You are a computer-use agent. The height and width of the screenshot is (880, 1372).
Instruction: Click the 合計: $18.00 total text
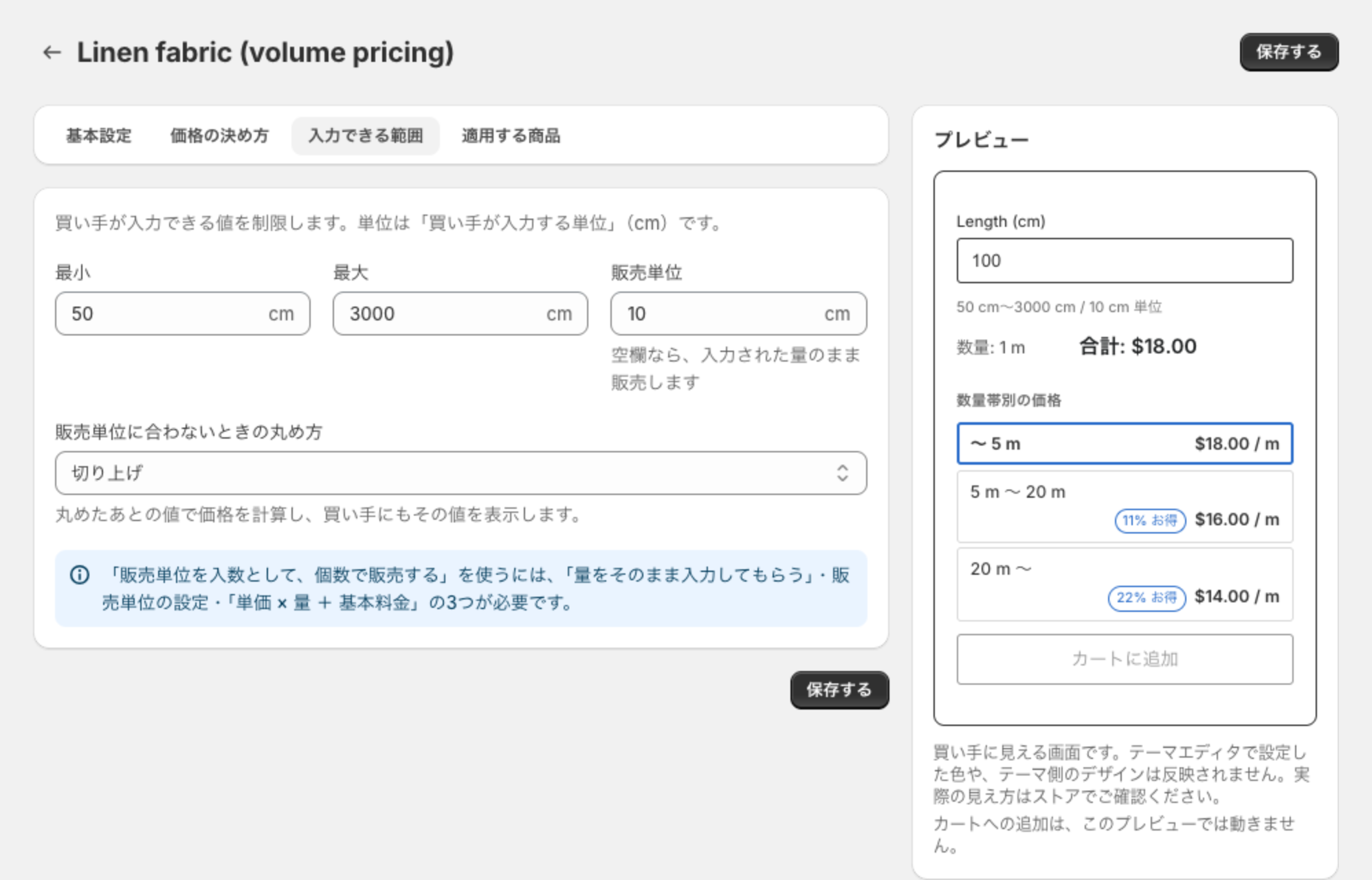(1138, 346)
